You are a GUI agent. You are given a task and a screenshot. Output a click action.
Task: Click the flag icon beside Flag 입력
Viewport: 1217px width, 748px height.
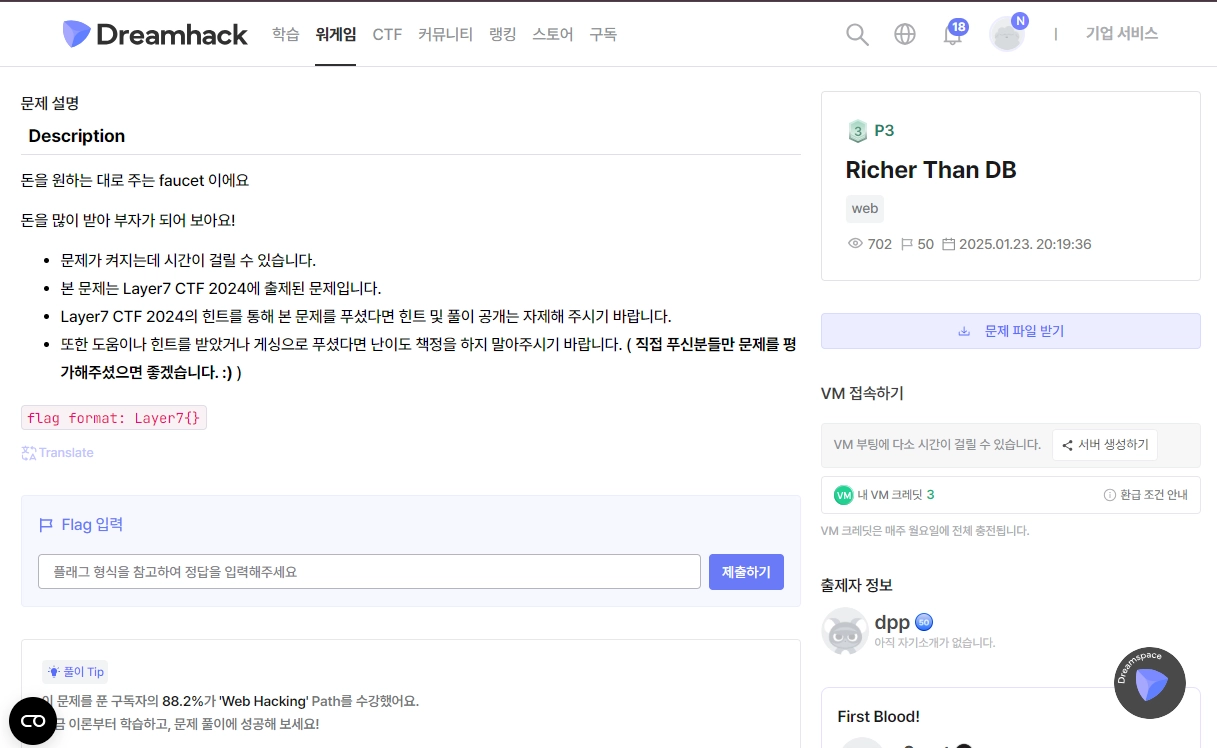click(46, 525)
